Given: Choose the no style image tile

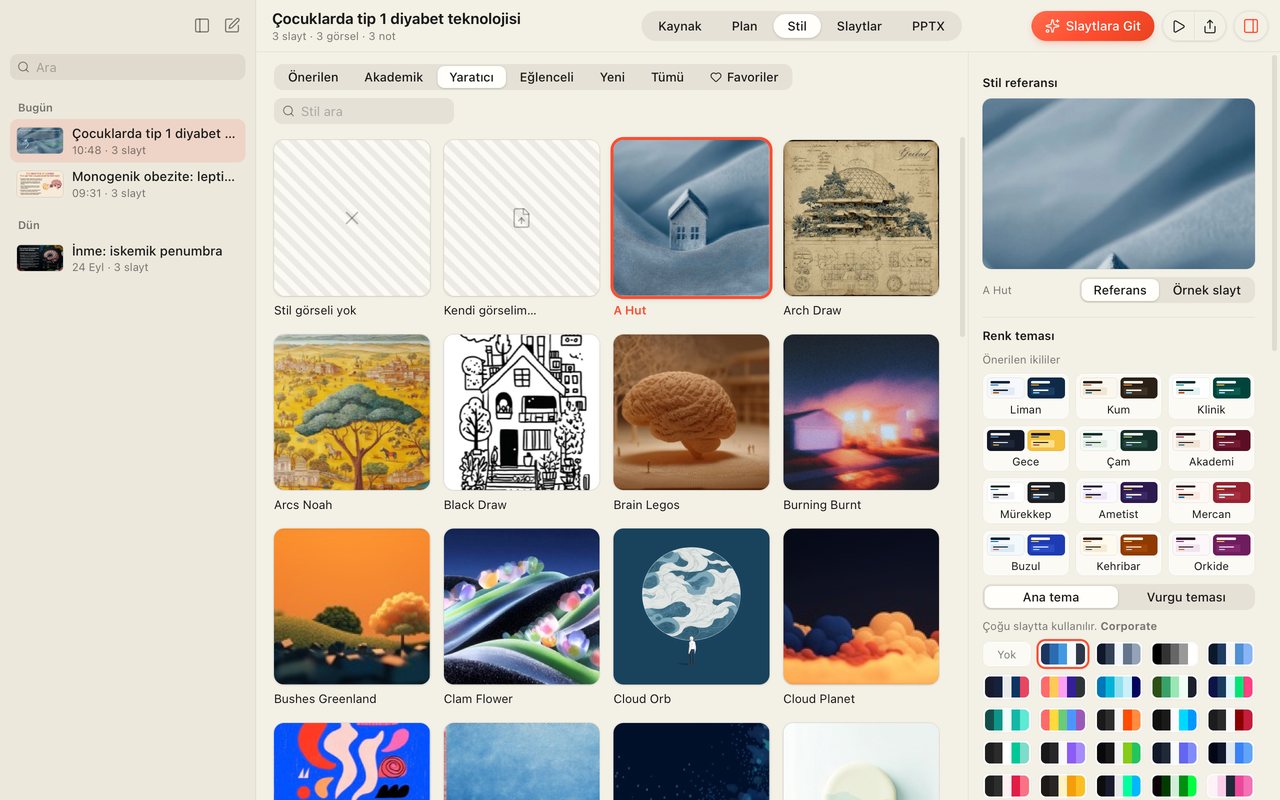Looking at the screenshot, I should (x=352, y=218).
